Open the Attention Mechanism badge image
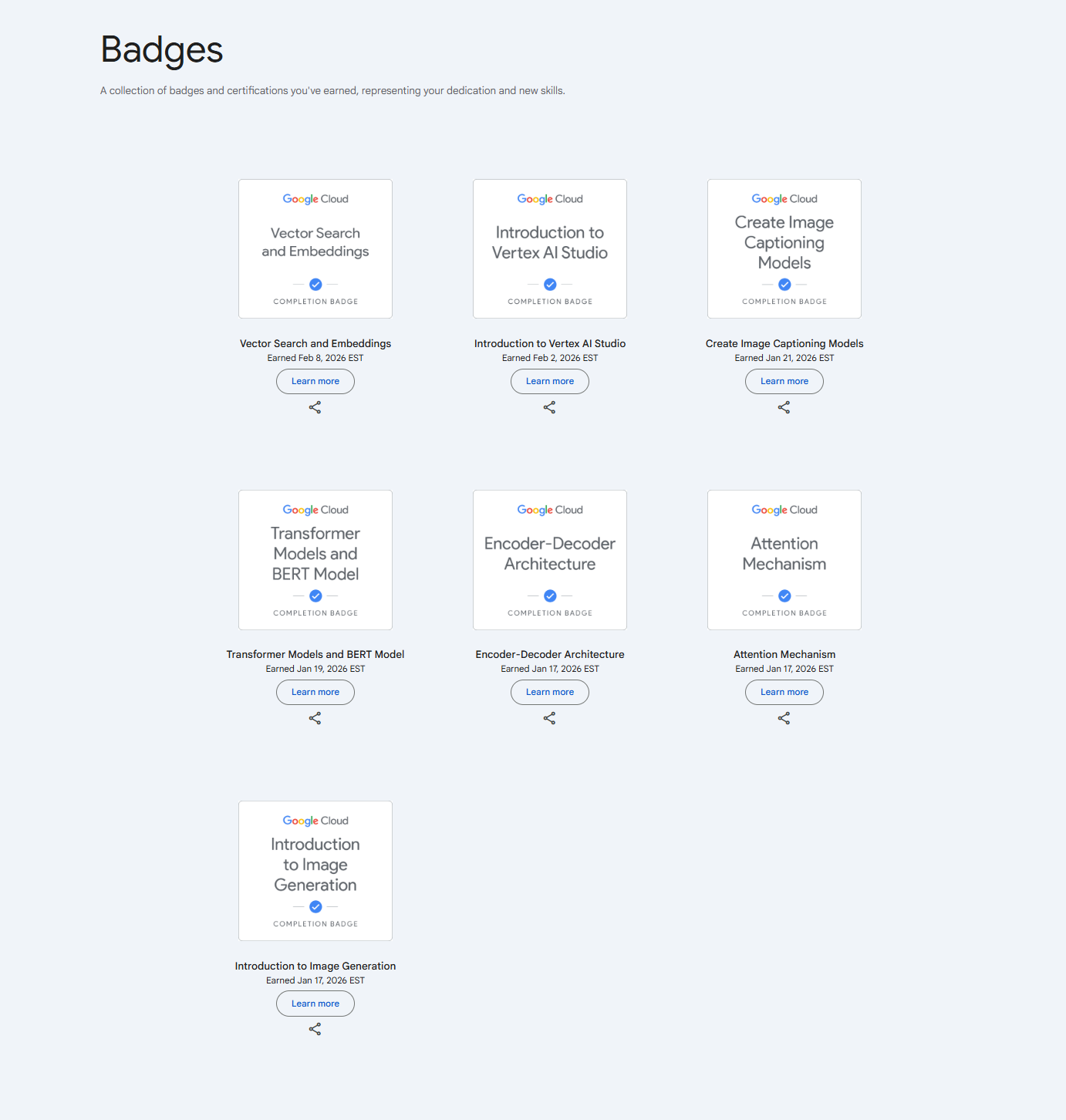This screenshot has height=1120, width=1066. (784, 560)
